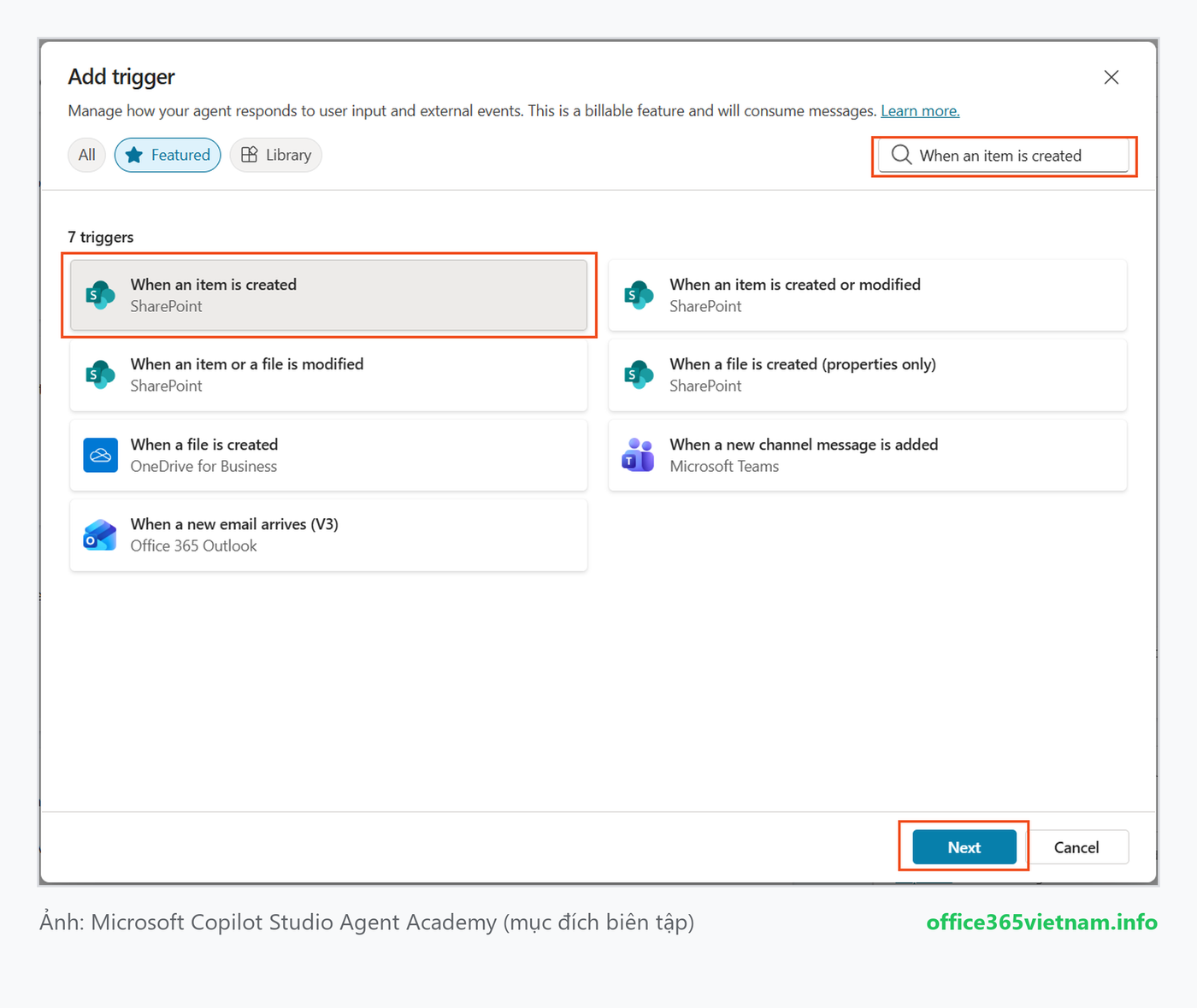
Task: Click the star icon on Featured
Action: (x=134, y=155)
